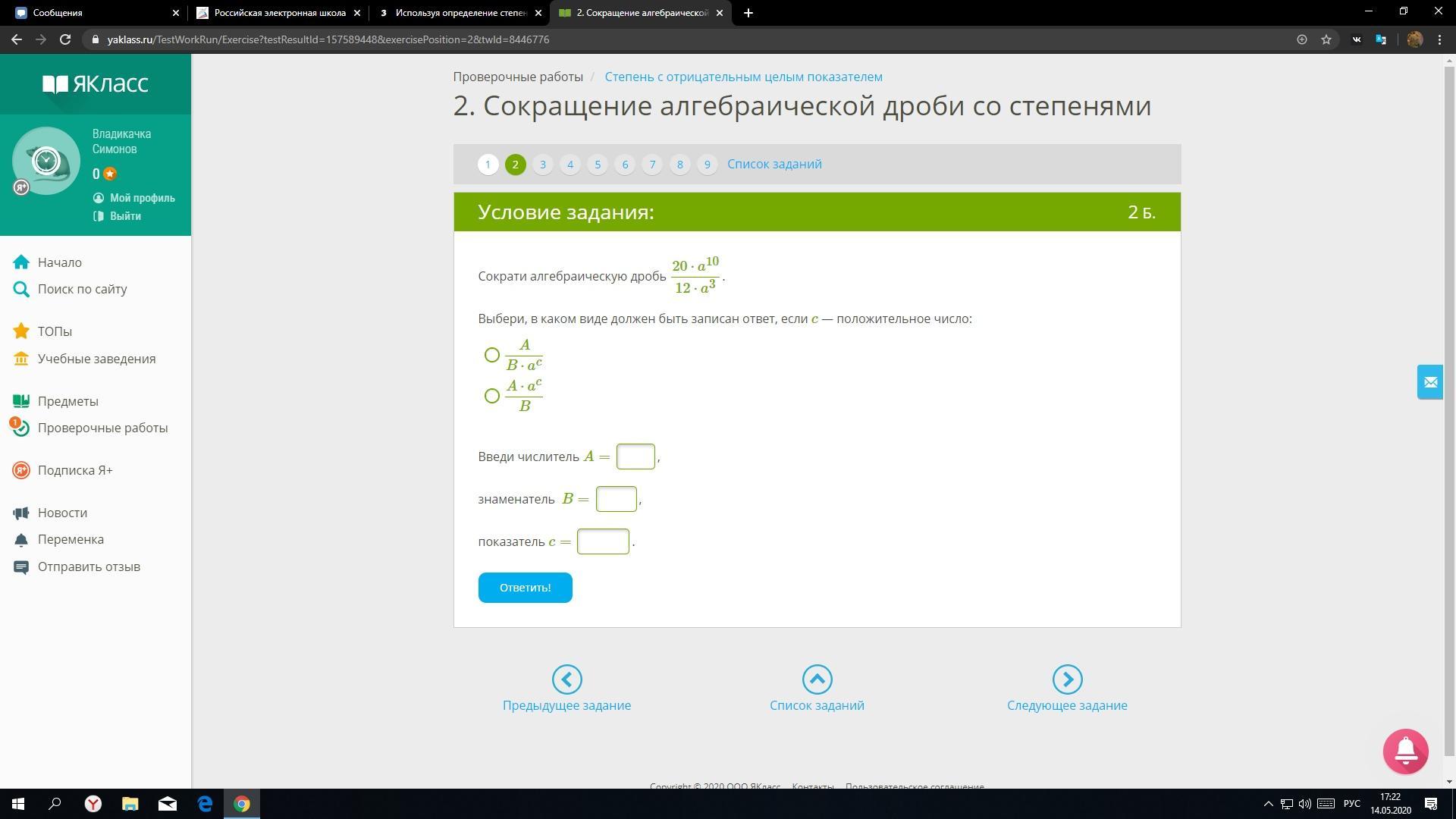Bookmark this page with star icon
The image size is (1456, 819).
tap(1326, 39)
